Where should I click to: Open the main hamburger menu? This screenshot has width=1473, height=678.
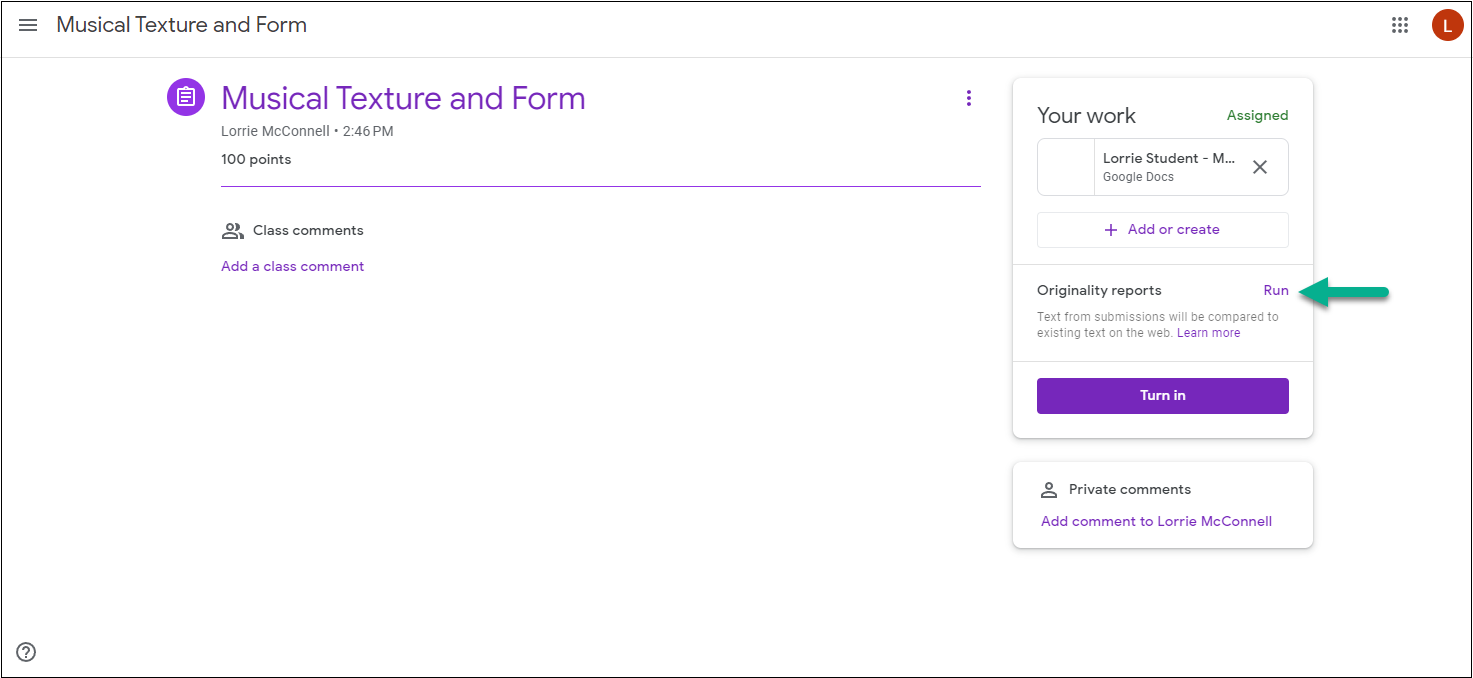[x=28, y=25]
